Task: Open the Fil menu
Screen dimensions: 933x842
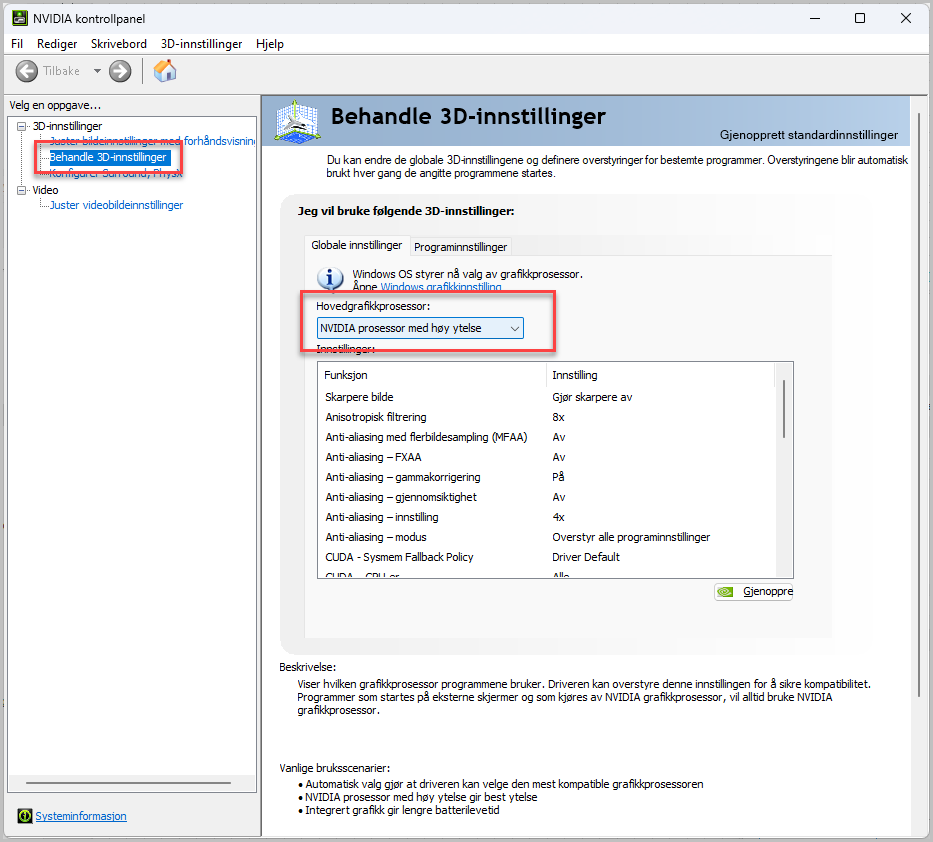Action: tap(17, 44)
